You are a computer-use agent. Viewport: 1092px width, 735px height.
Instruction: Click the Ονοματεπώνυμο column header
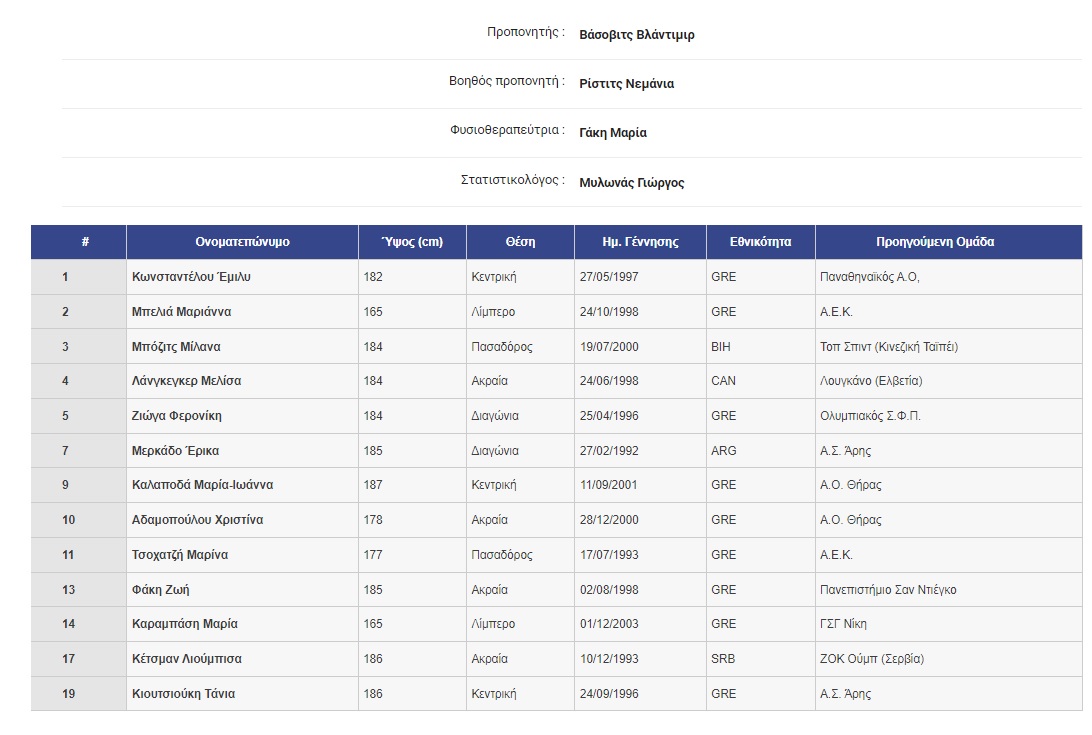[243, 241]
